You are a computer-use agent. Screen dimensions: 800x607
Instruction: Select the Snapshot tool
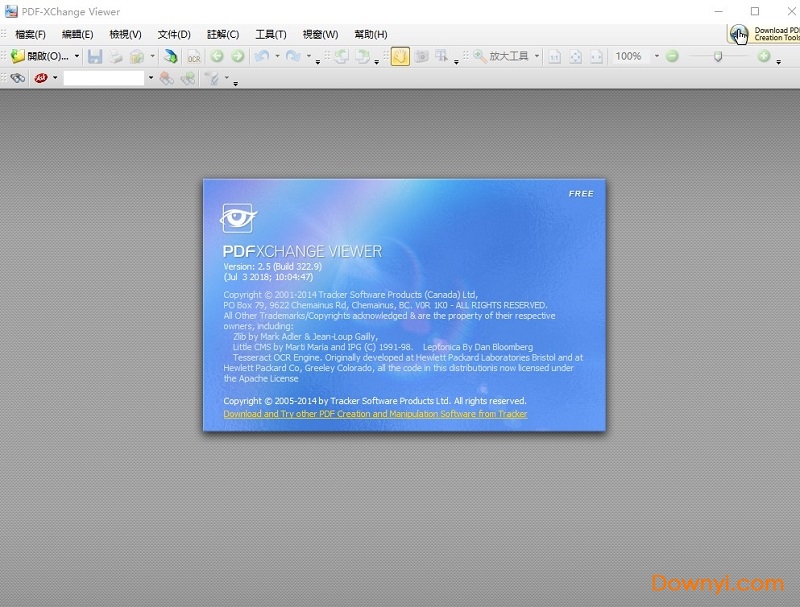pyautogui.click(x=421, y=56)
